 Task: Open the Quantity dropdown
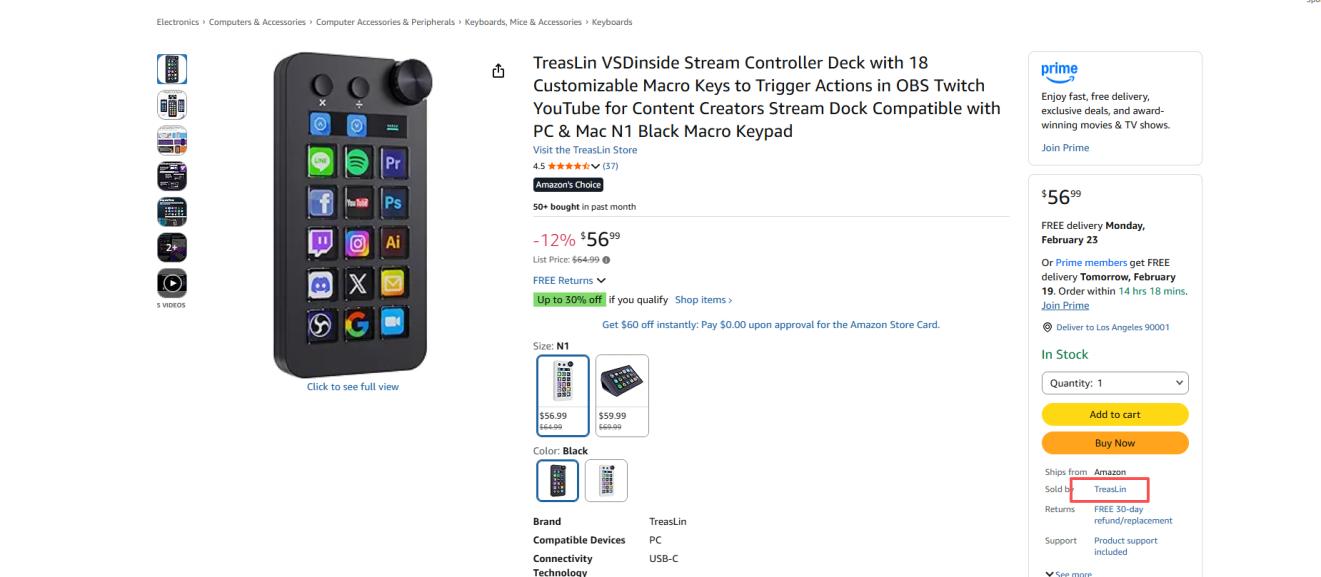click(1114, 383)
